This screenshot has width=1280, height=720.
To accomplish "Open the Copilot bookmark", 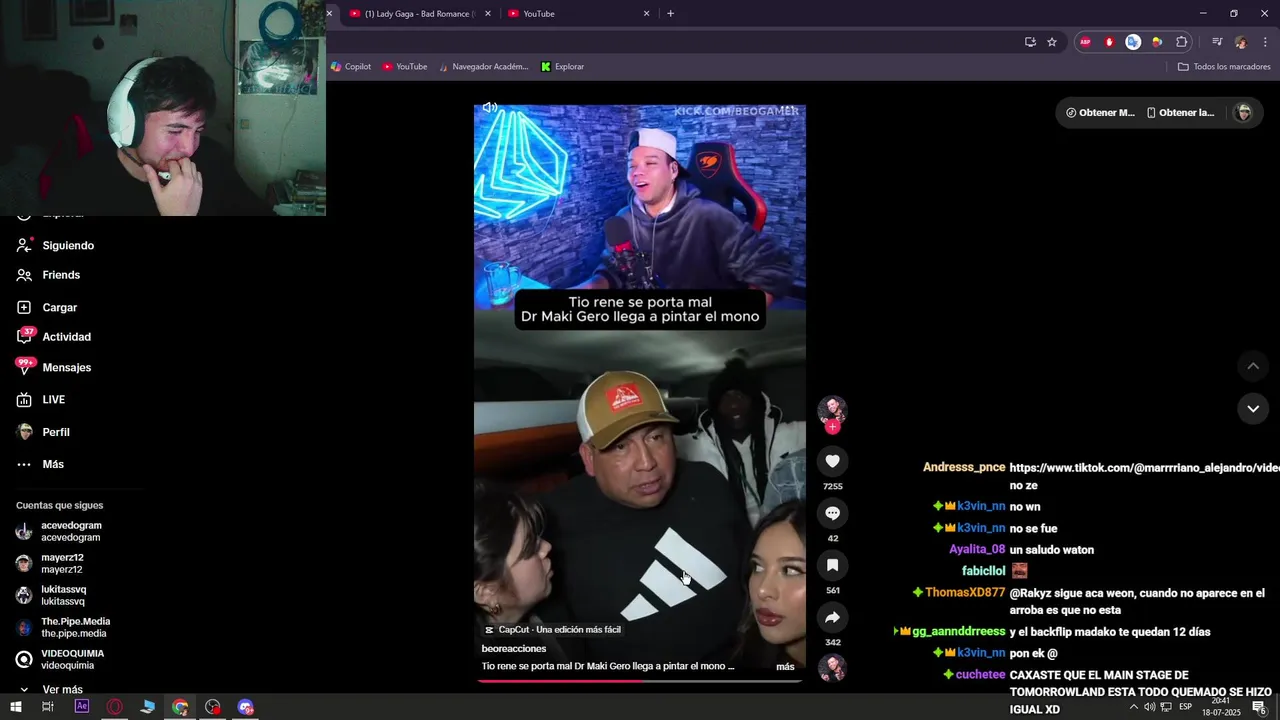I will coord(351,66).
